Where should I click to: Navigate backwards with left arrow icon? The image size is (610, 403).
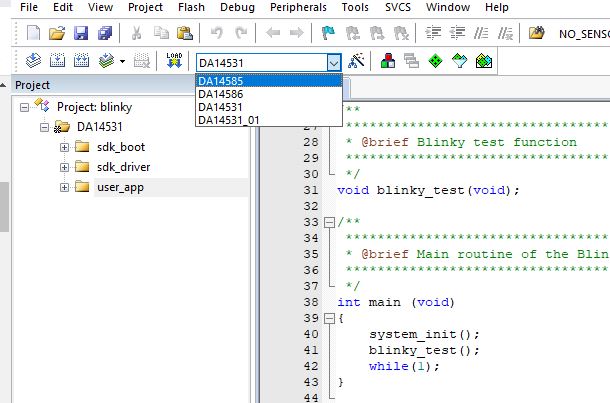point(273,33)
